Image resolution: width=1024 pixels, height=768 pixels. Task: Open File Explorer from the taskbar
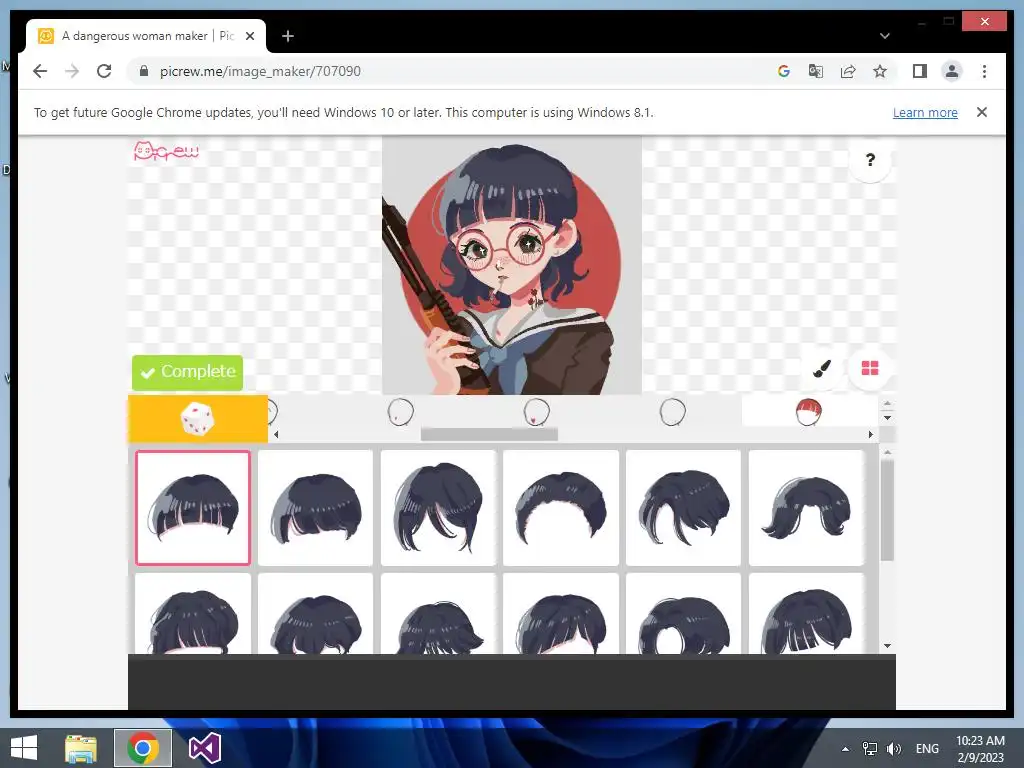[80, 748]
